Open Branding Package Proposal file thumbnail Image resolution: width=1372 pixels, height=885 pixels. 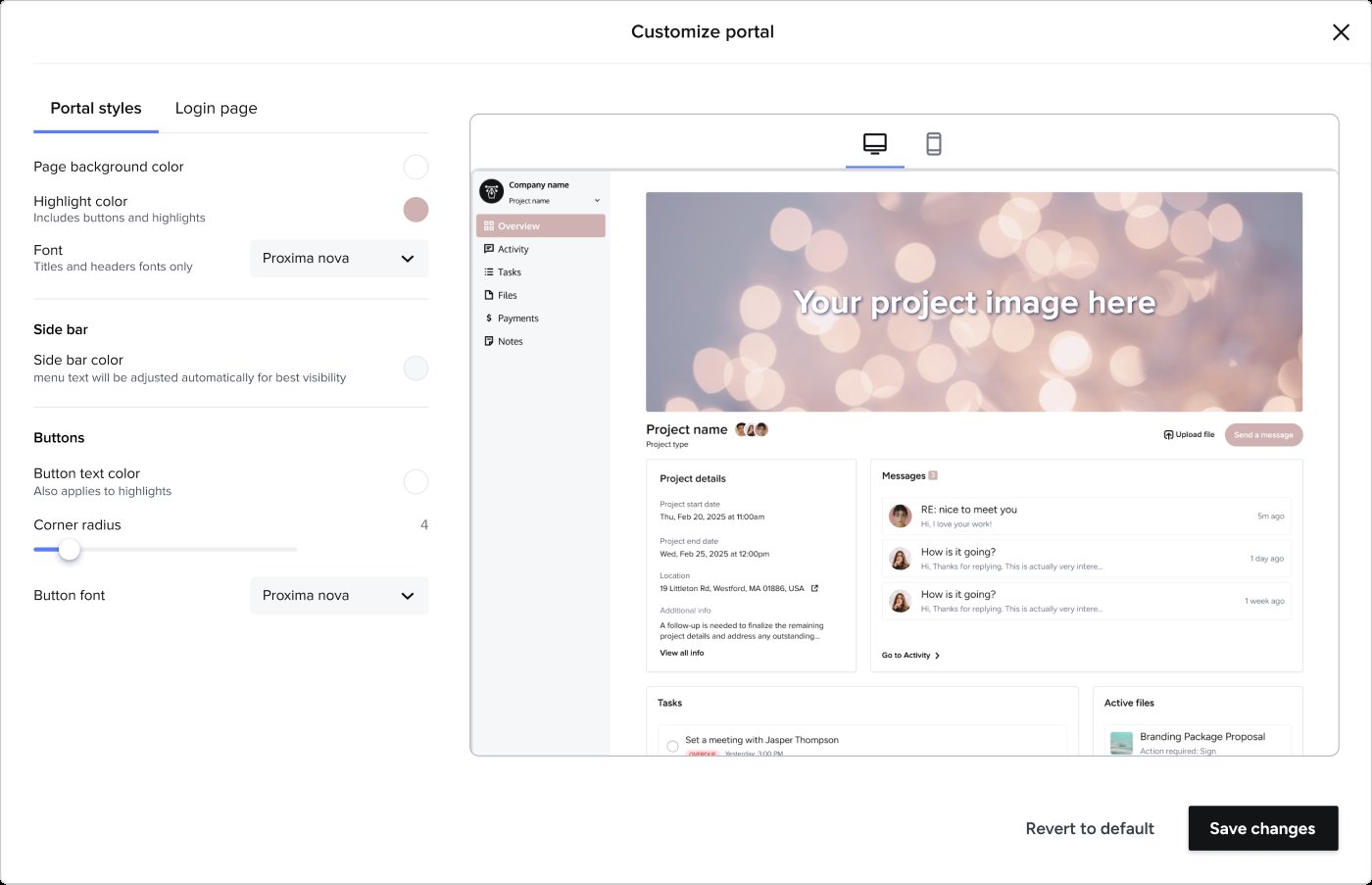point(1121,743)
